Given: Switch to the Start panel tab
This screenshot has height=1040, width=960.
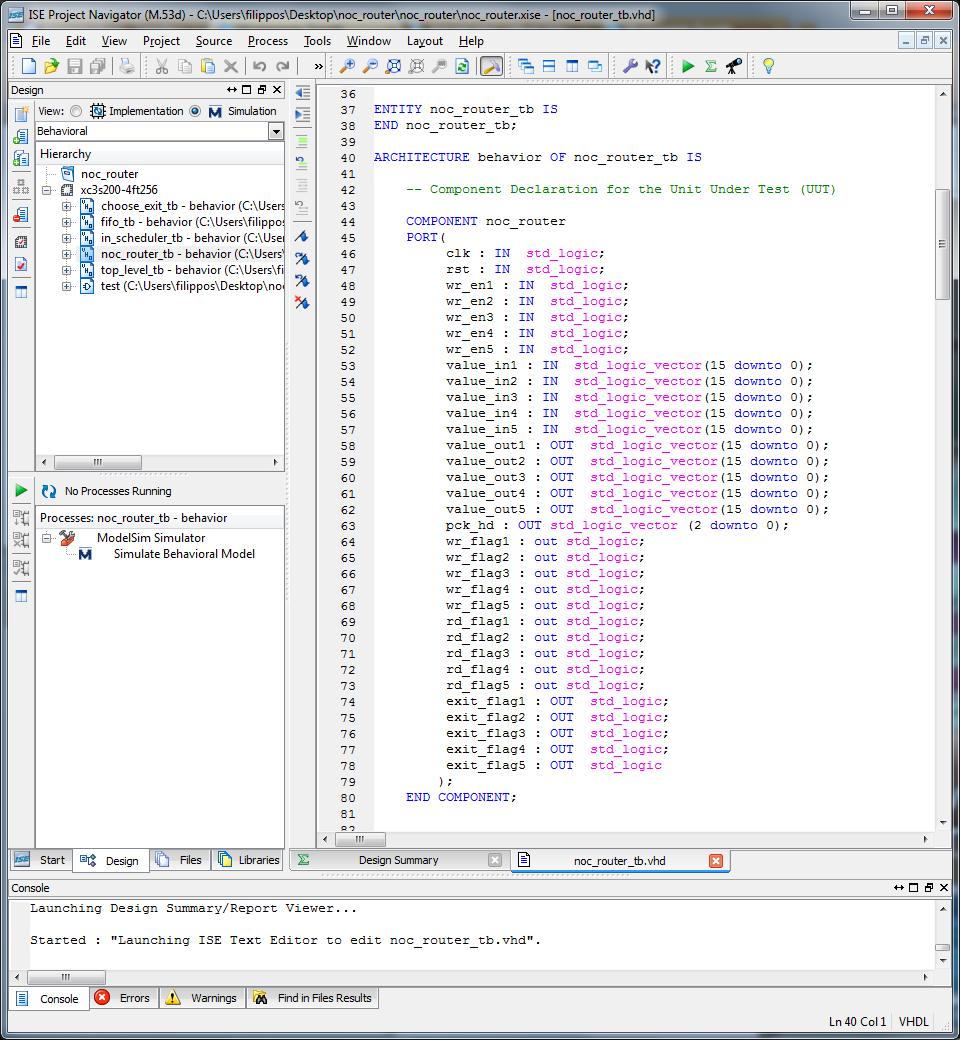Looking at the screenshot, I should [x=40, y=860].
